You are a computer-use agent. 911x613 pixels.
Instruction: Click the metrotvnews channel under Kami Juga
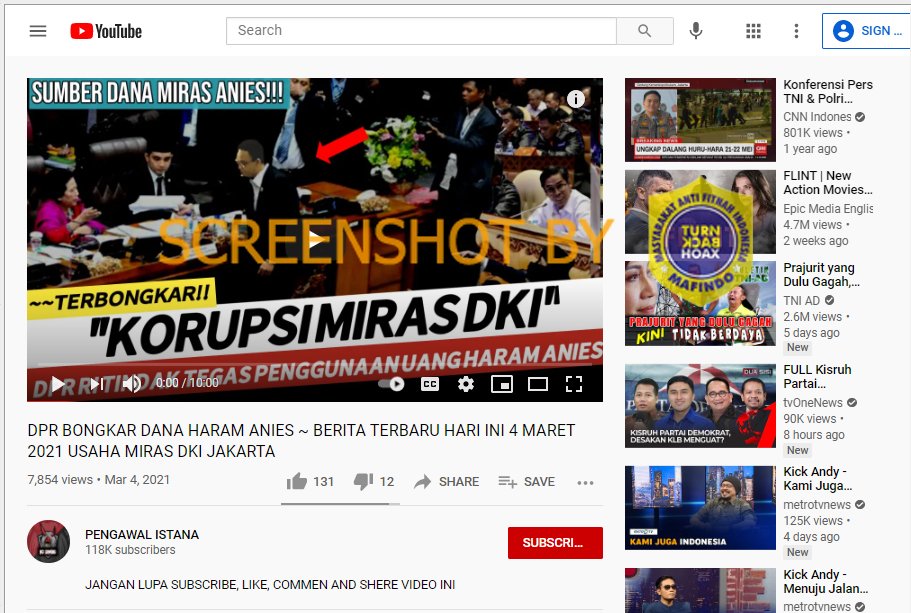(x=817, y=505)
